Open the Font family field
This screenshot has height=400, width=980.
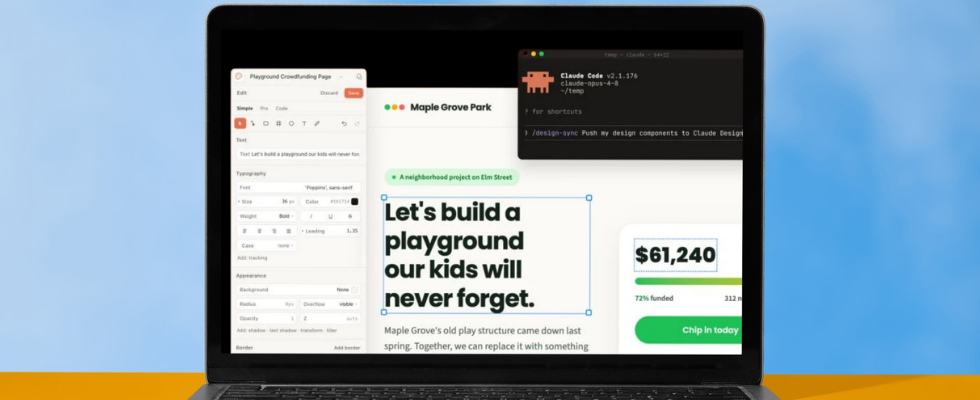pos(299,188)
